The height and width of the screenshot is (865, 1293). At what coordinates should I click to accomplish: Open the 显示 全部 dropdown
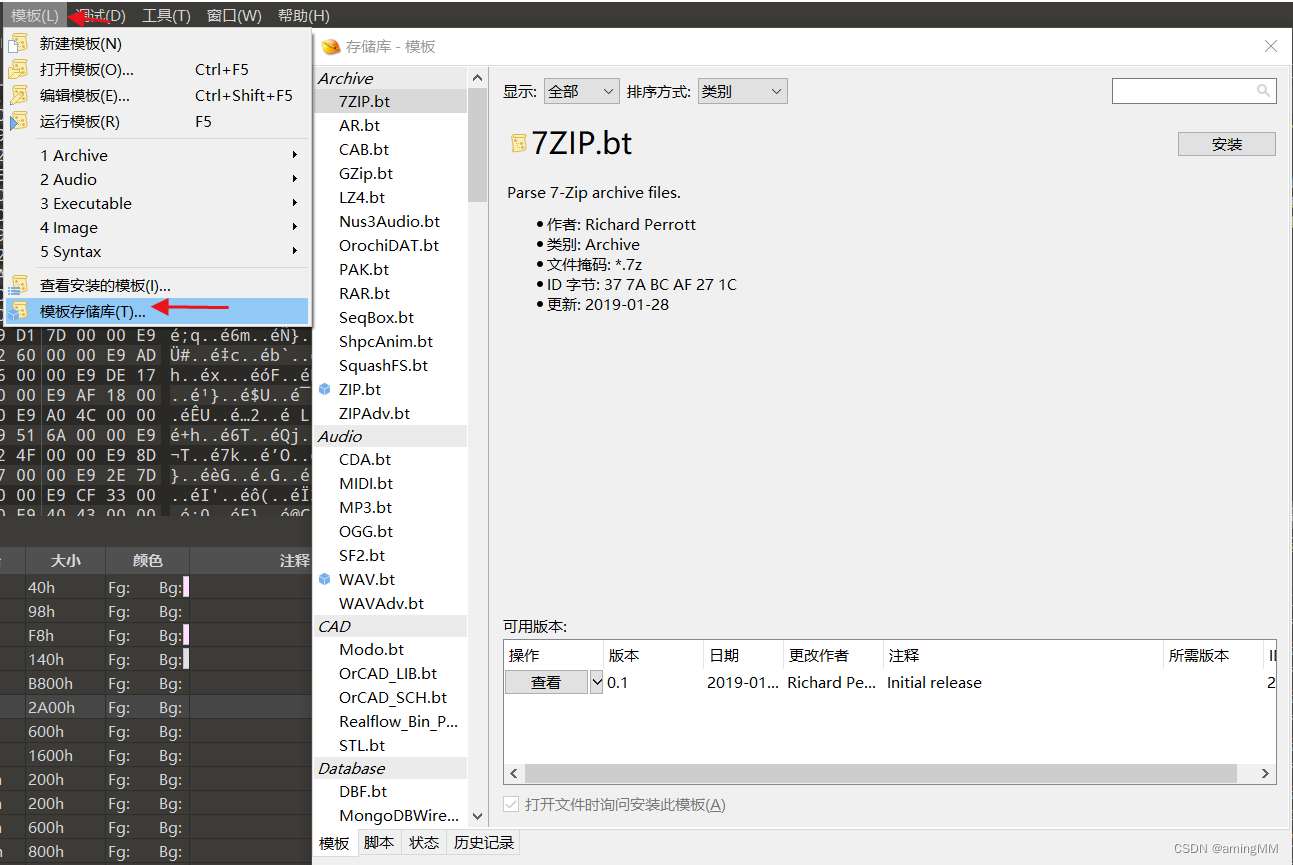coord(582,91)
